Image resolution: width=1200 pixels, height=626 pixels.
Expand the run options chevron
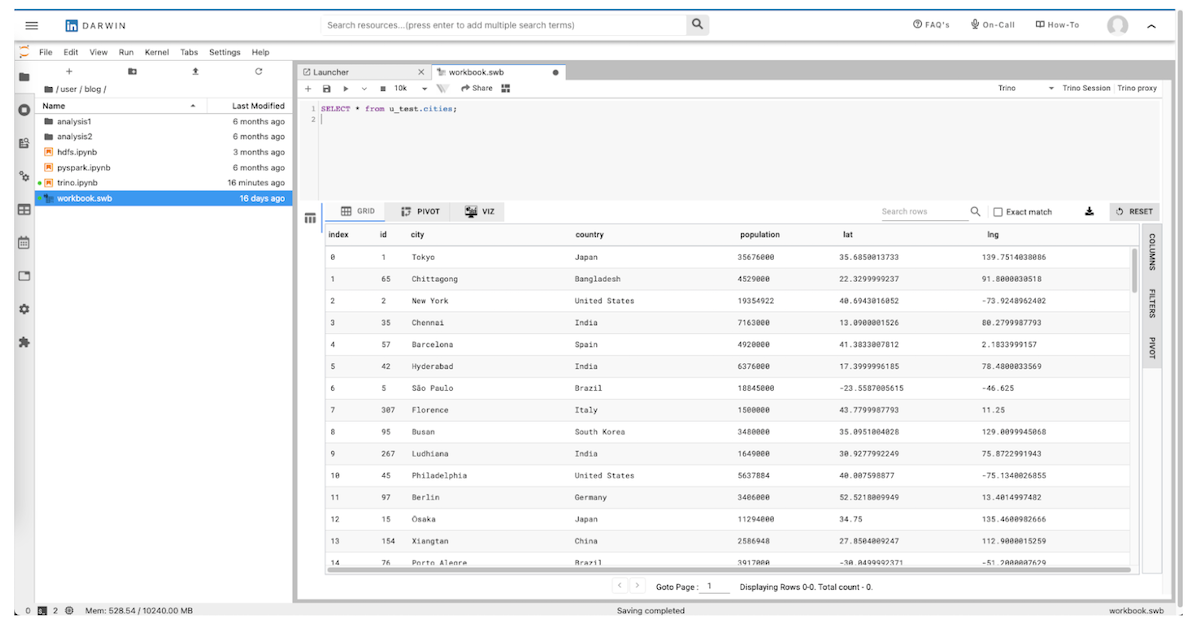364,88
